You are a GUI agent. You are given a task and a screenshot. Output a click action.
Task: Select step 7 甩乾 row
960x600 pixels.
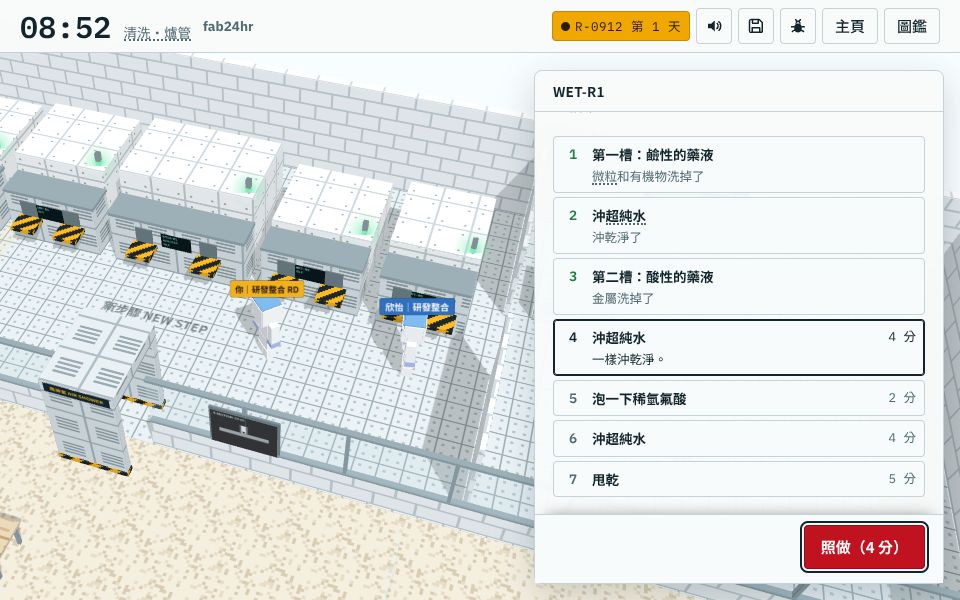[x=738, y=479]
